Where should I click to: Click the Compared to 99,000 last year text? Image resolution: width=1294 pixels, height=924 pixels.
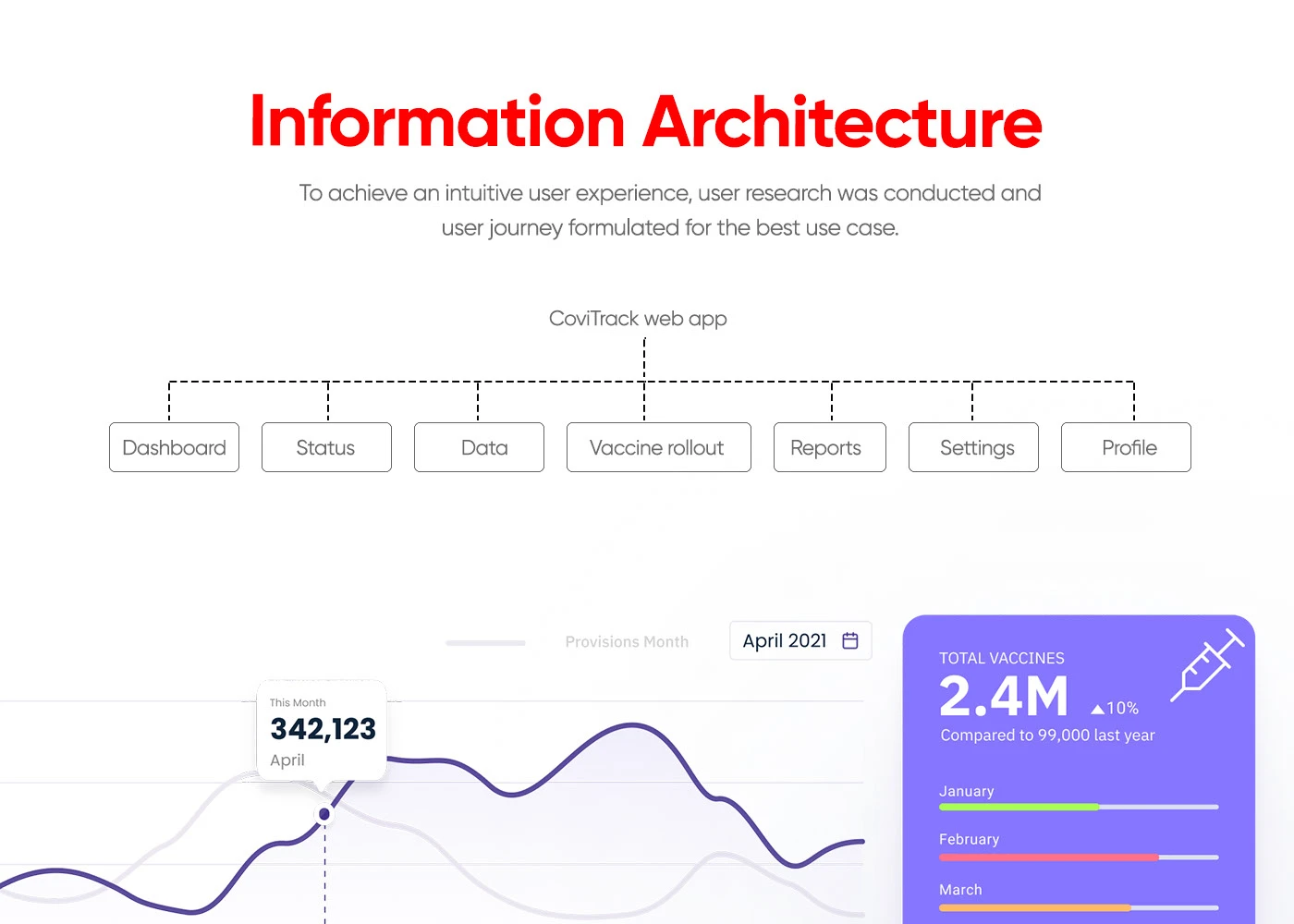coord(1048,736)
